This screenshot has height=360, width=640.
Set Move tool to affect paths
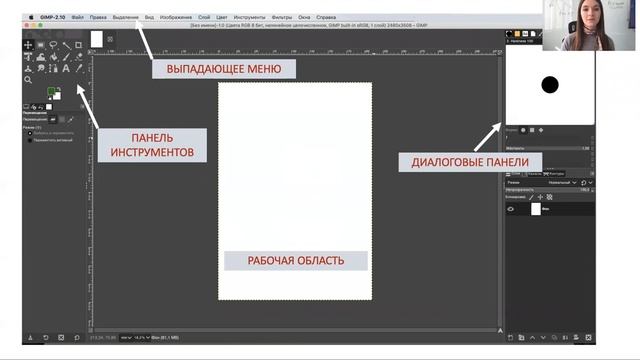click(71, 120)
